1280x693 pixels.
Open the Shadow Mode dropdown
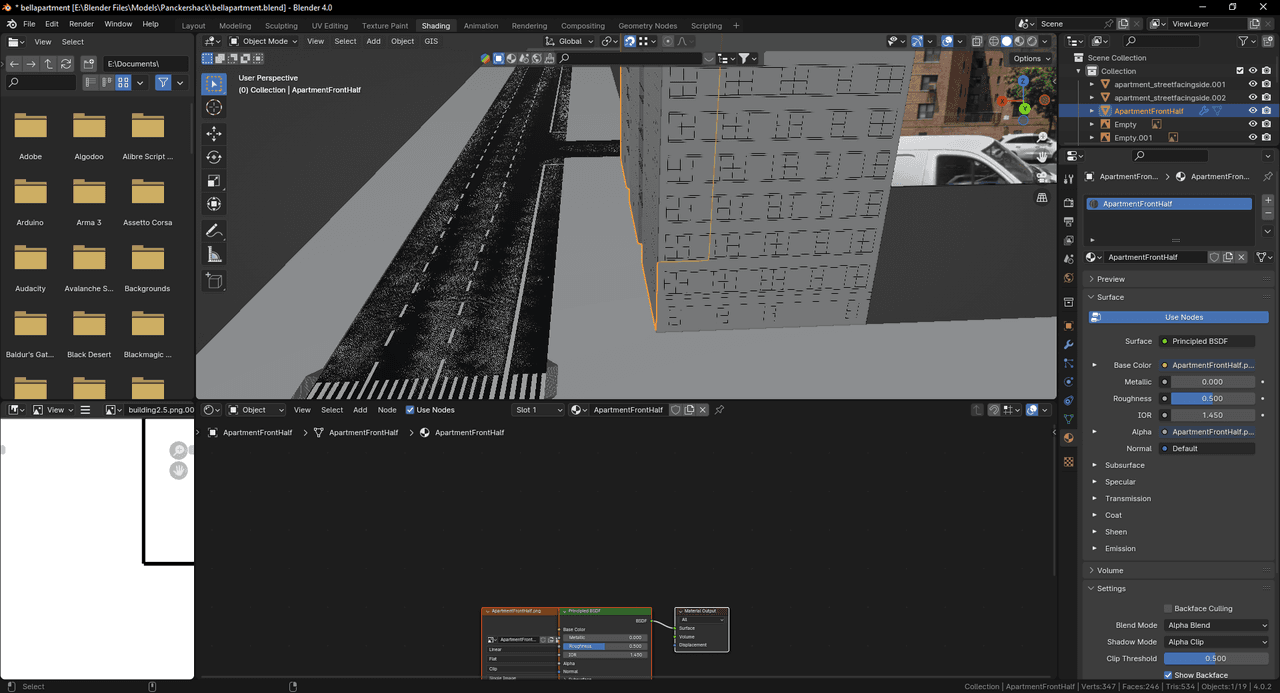[x=1216, y=642]
